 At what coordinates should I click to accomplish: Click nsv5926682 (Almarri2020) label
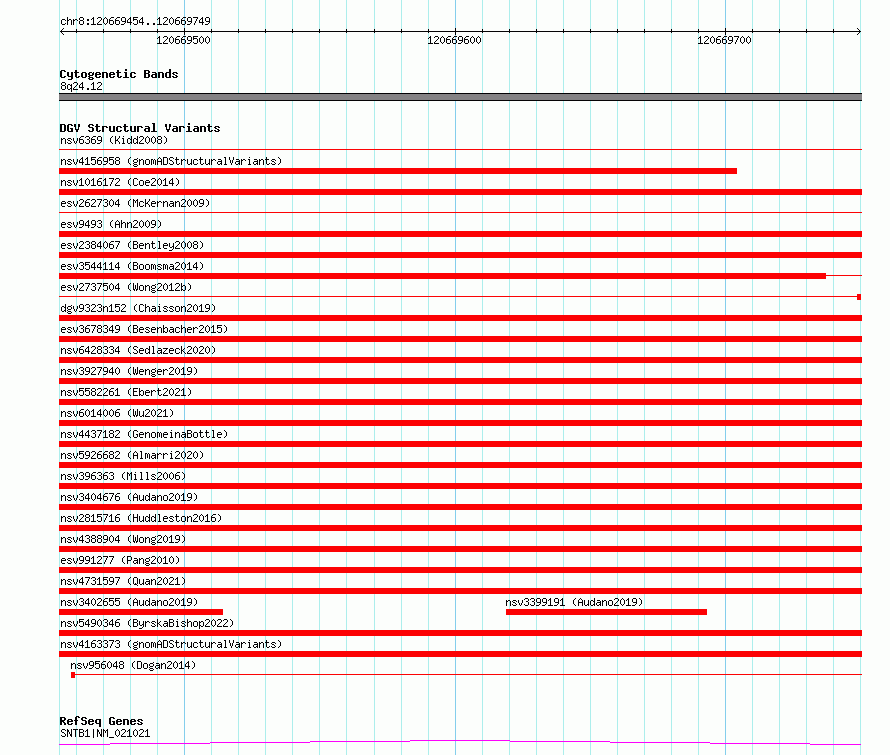[132, 455]
